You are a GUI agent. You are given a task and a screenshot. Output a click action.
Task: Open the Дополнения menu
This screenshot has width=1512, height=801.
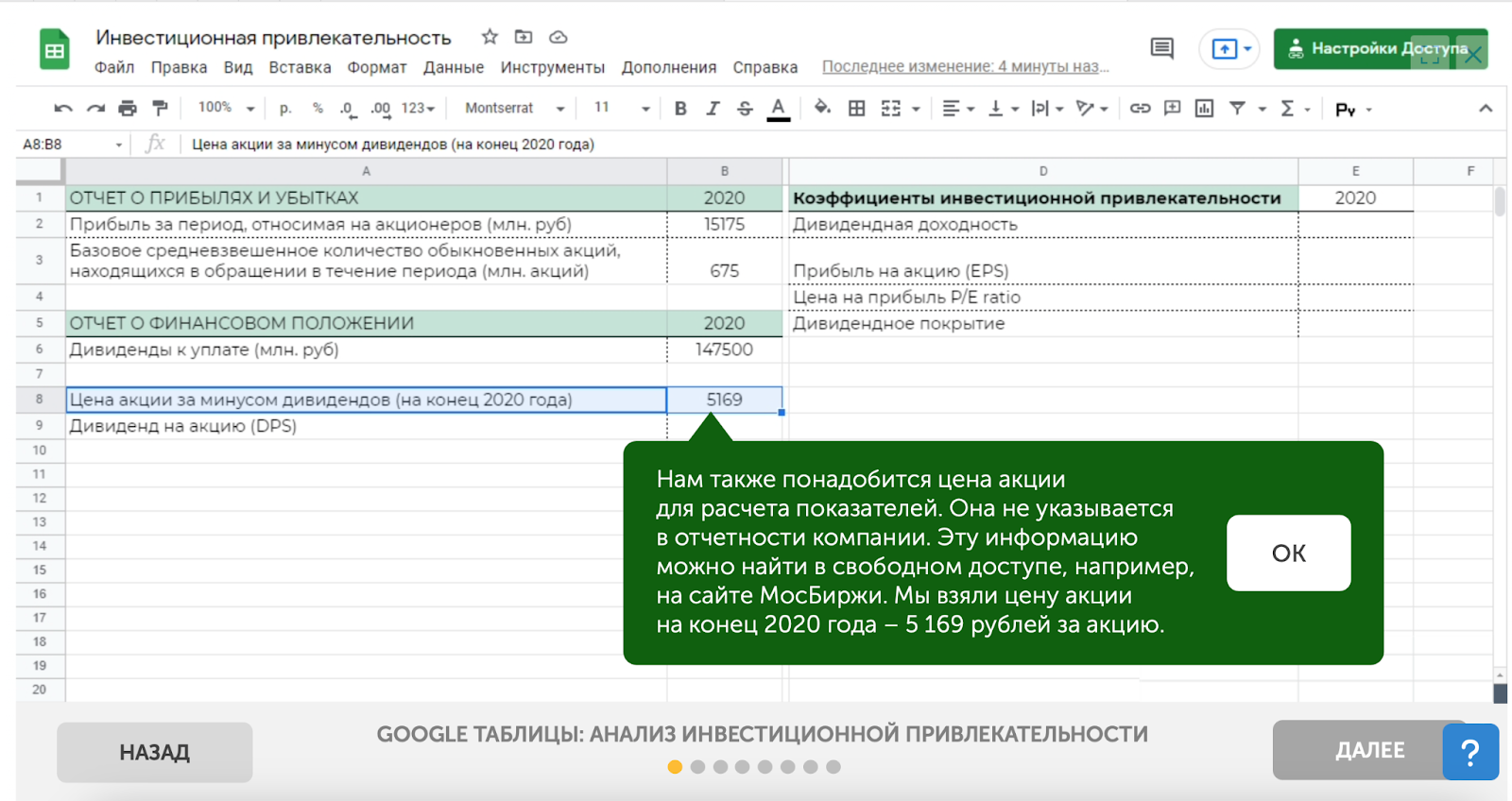669,67
